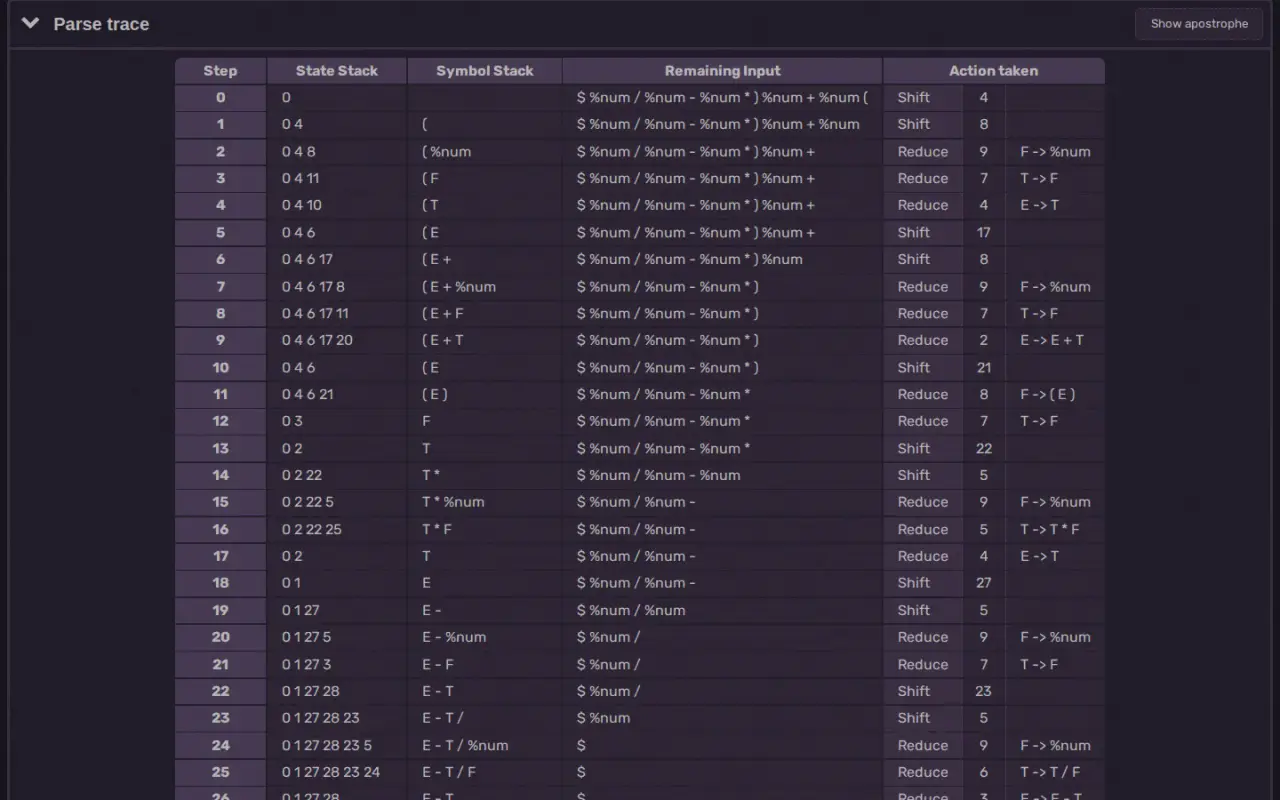Click step number 21 cell
1280x800 pixels.
pyautogui.click(x=220, y=664)
